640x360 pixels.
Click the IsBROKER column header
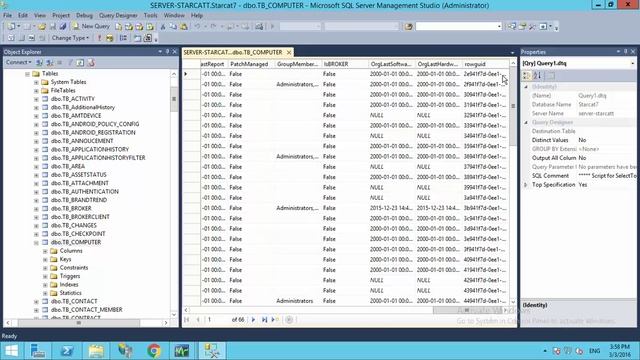pyautogui.click(x=344, y=64)
